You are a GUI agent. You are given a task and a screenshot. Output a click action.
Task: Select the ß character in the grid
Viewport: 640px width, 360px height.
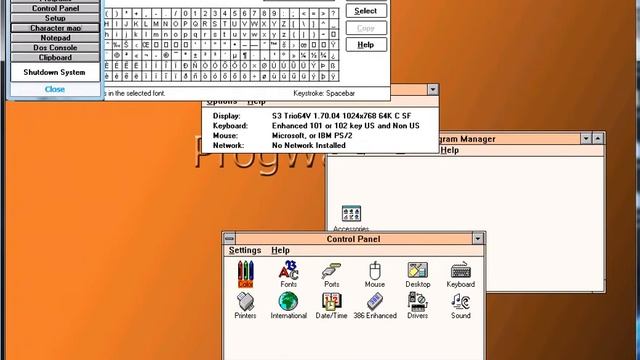click(x=333, y=66)
